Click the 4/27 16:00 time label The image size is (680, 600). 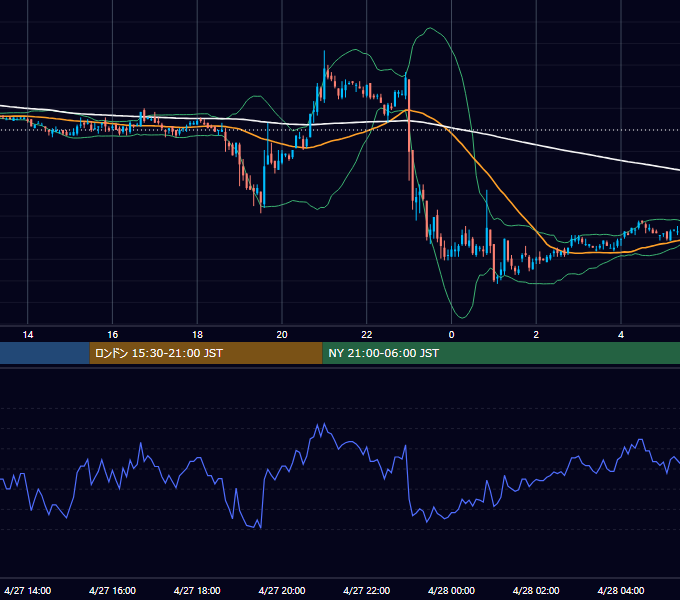coord(112,591)
